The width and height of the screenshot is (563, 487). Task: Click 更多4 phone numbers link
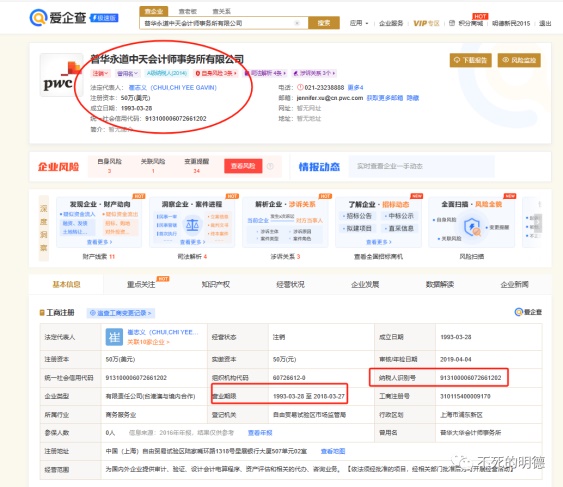[355, 87]
